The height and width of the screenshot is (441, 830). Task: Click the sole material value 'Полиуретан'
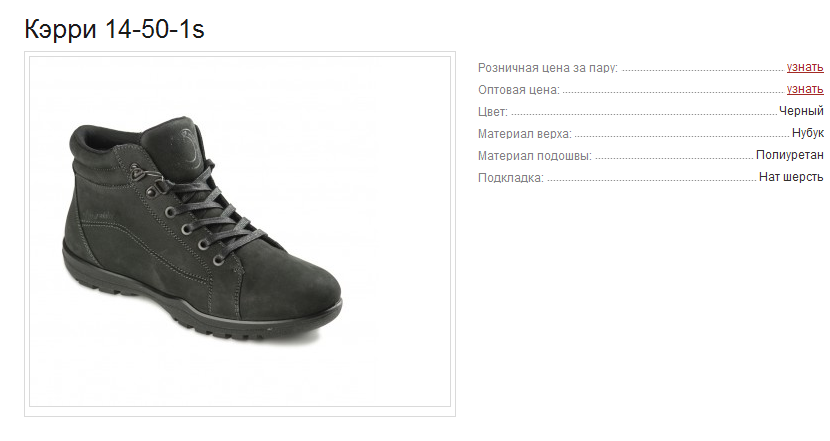coord(790,155)
